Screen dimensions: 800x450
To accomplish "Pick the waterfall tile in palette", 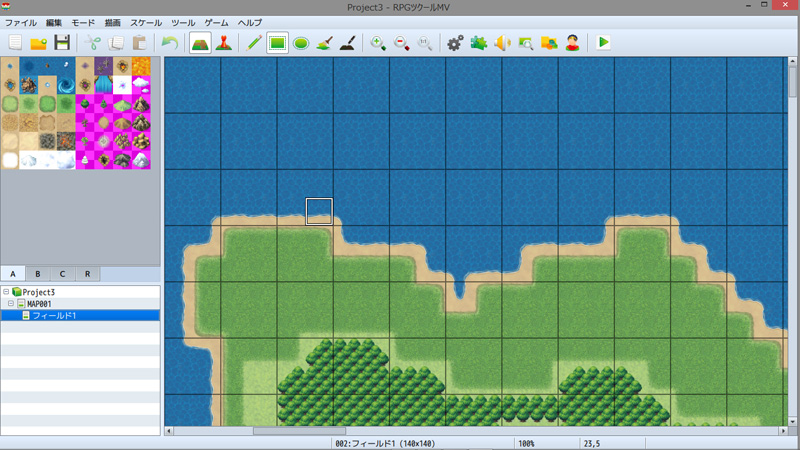I will pos(104,85).
